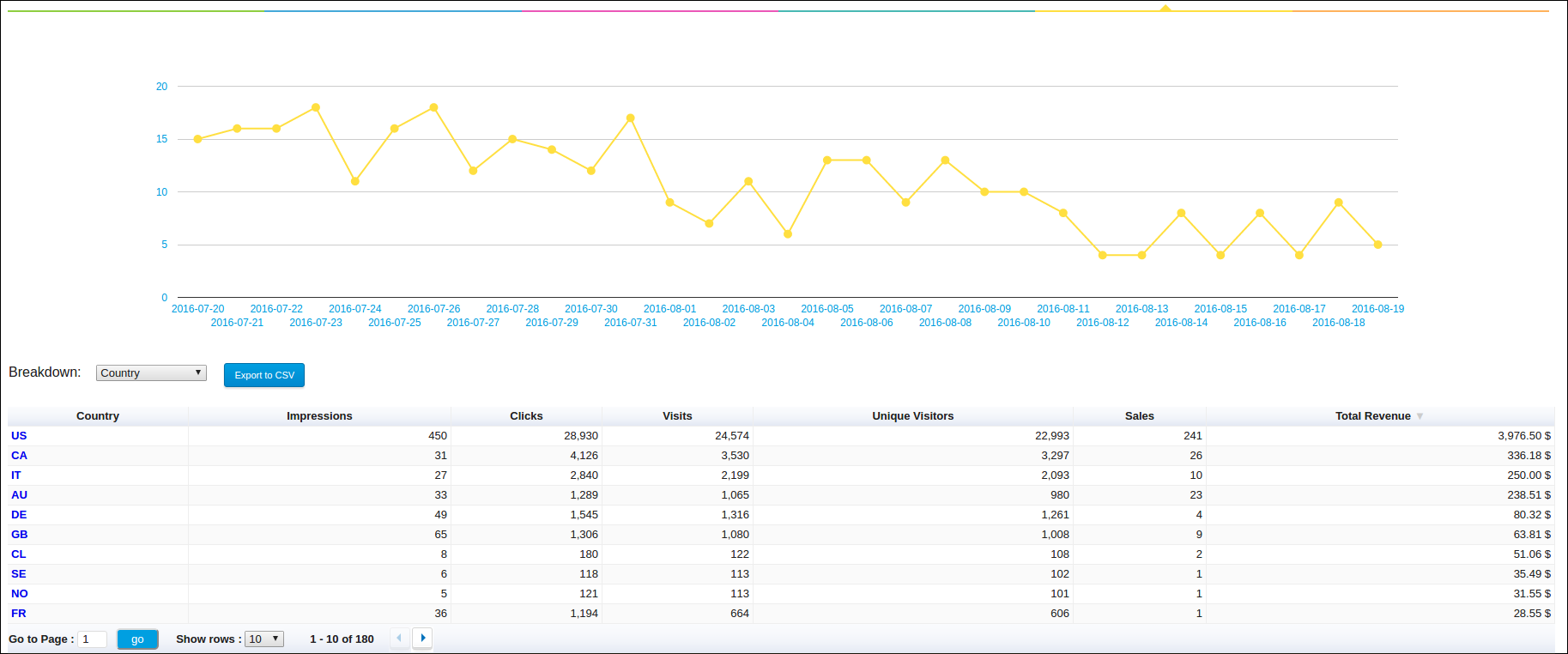1568x654 pixels.
Task: Open the NO country link
Action: click(20, 594)
